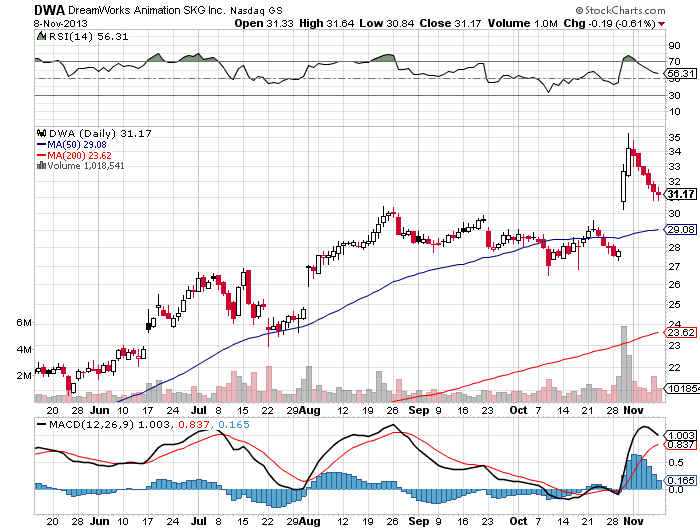Open the StockCharts.com copyright link
The image size is (700, 530).
pos(621,10)
